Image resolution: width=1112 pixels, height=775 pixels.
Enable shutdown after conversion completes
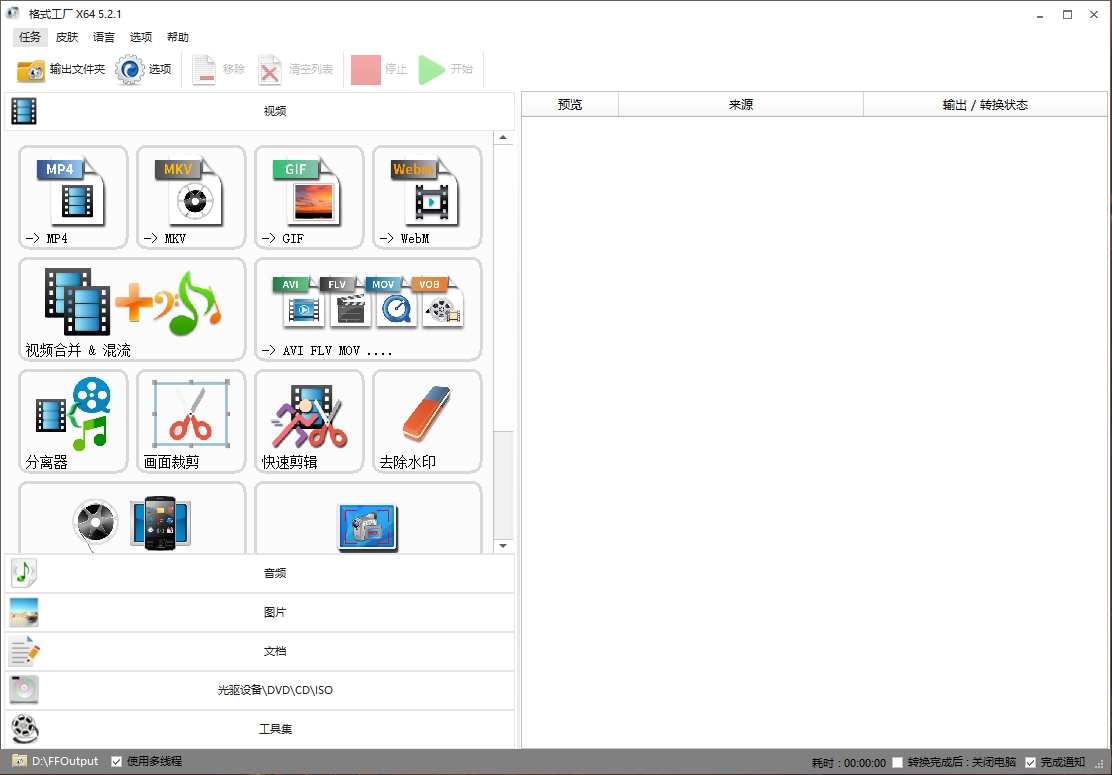pos(897,761)
